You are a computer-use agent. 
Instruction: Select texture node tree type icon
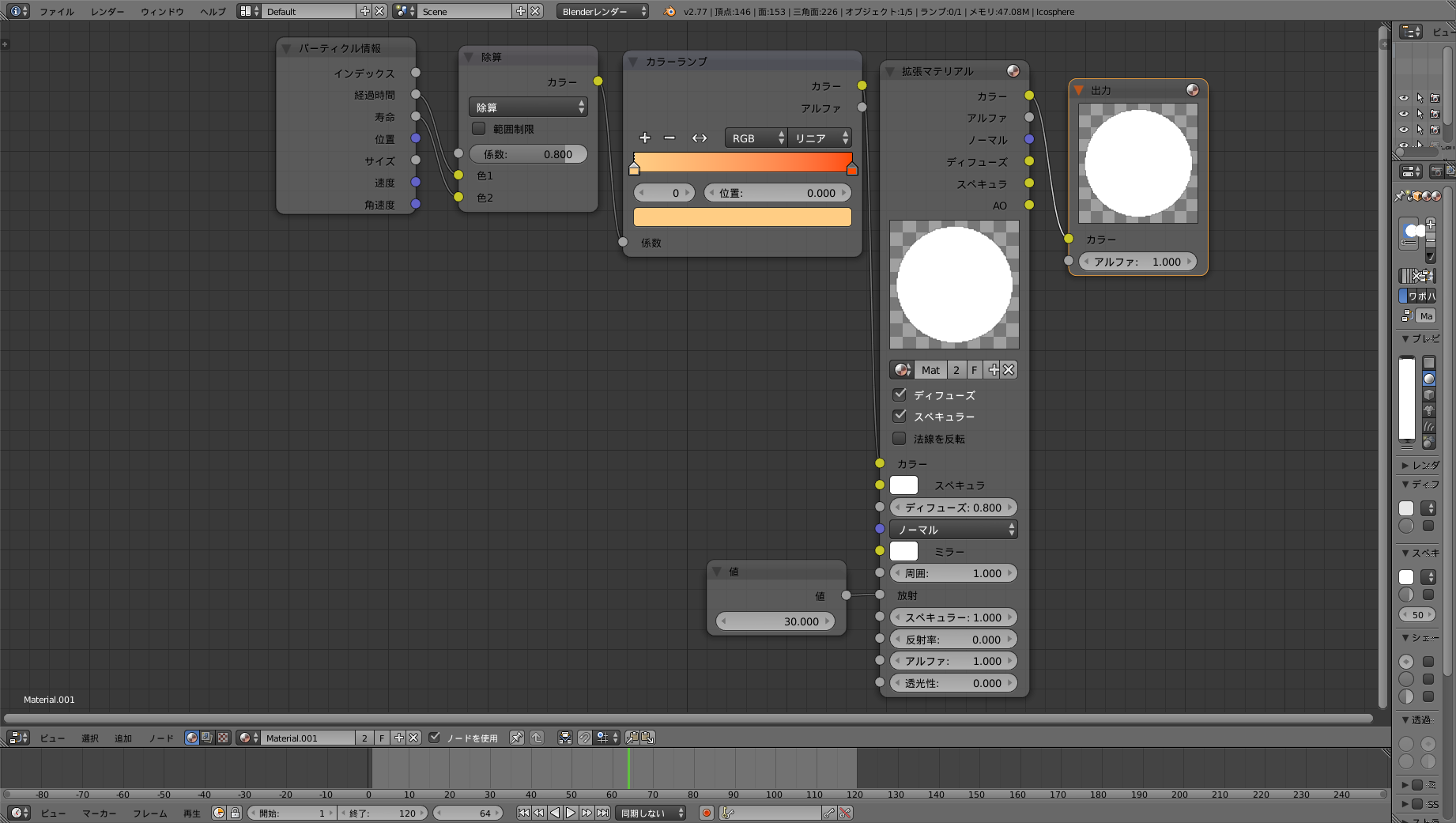tap(223, 738)
